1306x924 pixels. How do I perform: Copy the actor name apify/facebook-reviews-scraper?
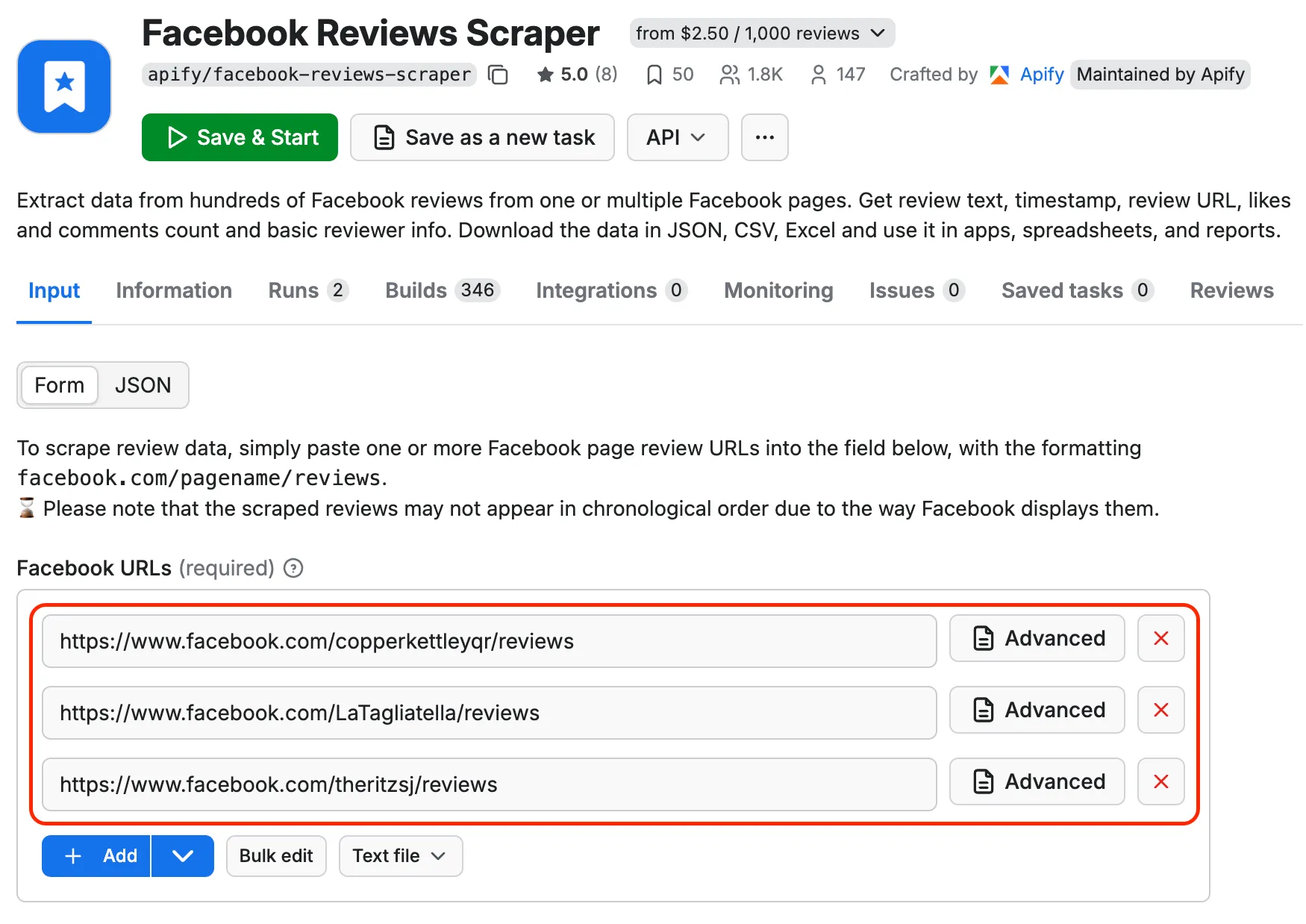click(497, 75)
